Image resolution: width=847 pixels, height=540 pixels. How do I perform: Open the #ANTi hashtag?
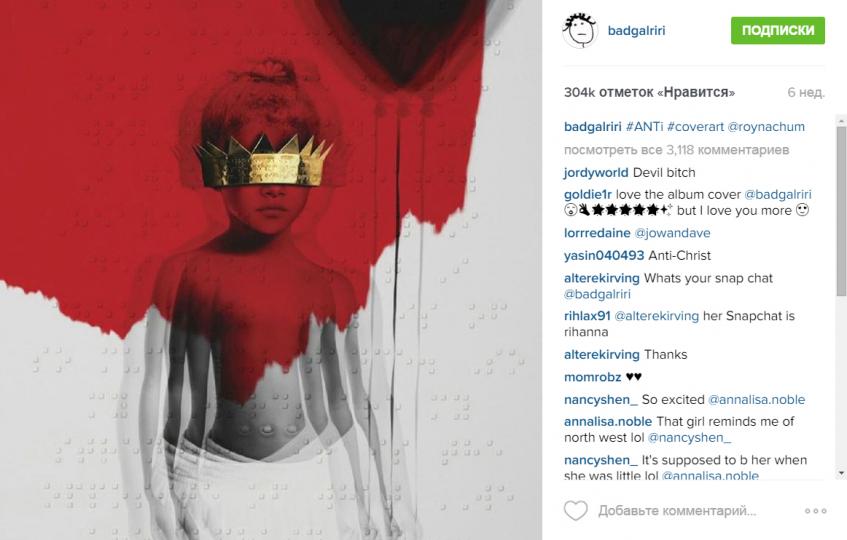click(x=644, y=126)
